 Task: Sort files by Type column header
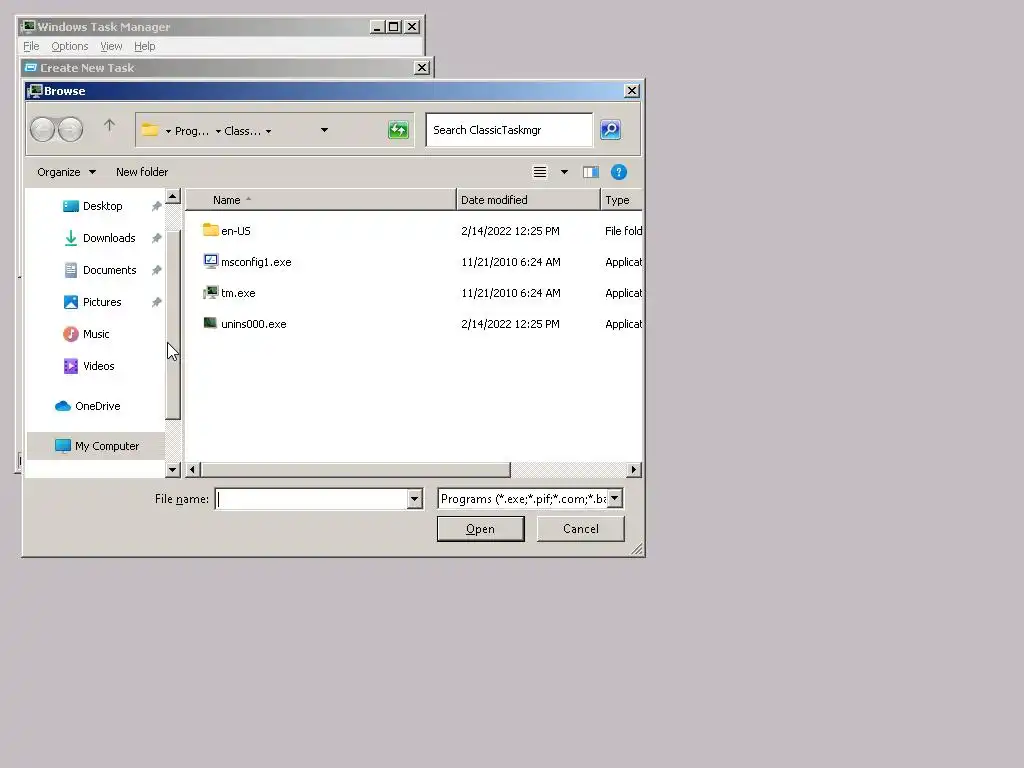pos(621,200)
